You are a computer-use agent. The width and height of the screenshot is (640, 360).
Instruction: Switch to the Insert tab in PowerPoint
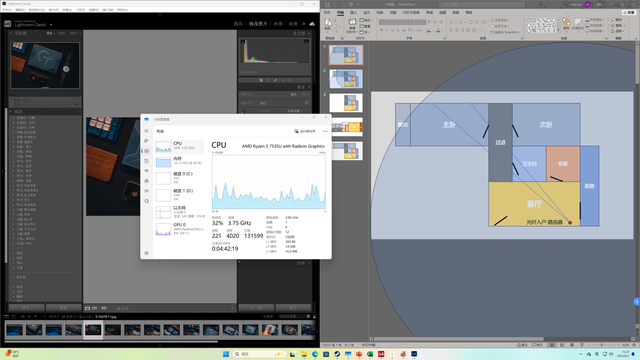pos(354,13)
